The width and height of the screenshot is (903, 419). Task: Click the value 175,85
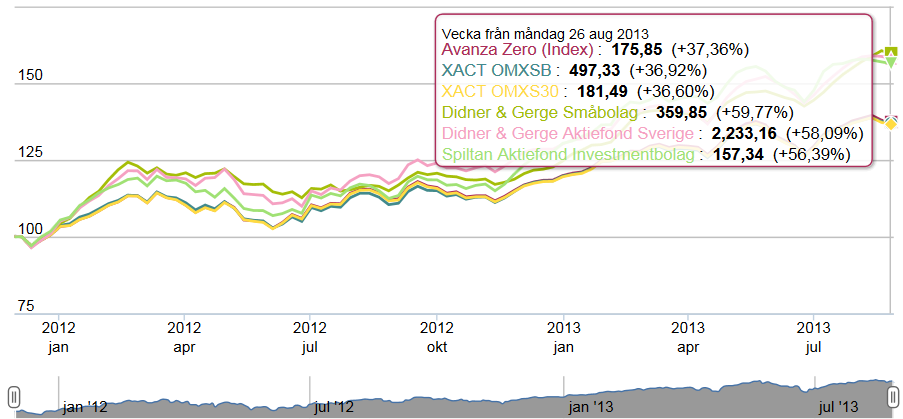click(x=637, y=49)
